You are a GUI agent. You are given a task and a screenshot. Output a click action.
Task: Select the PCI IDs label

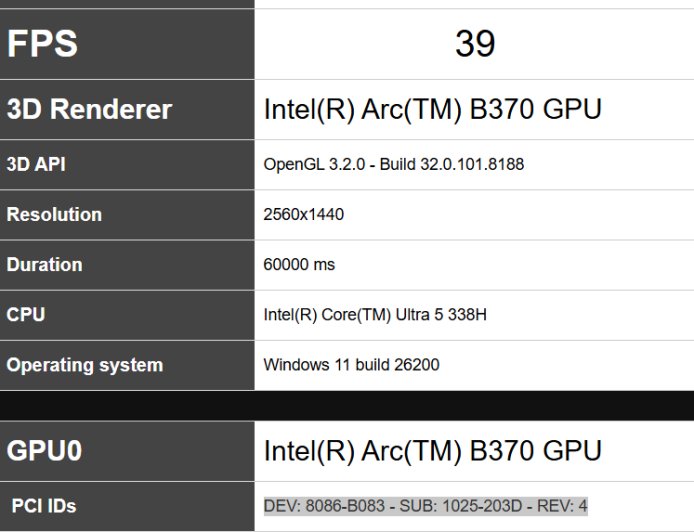click(x=44, y=506)
